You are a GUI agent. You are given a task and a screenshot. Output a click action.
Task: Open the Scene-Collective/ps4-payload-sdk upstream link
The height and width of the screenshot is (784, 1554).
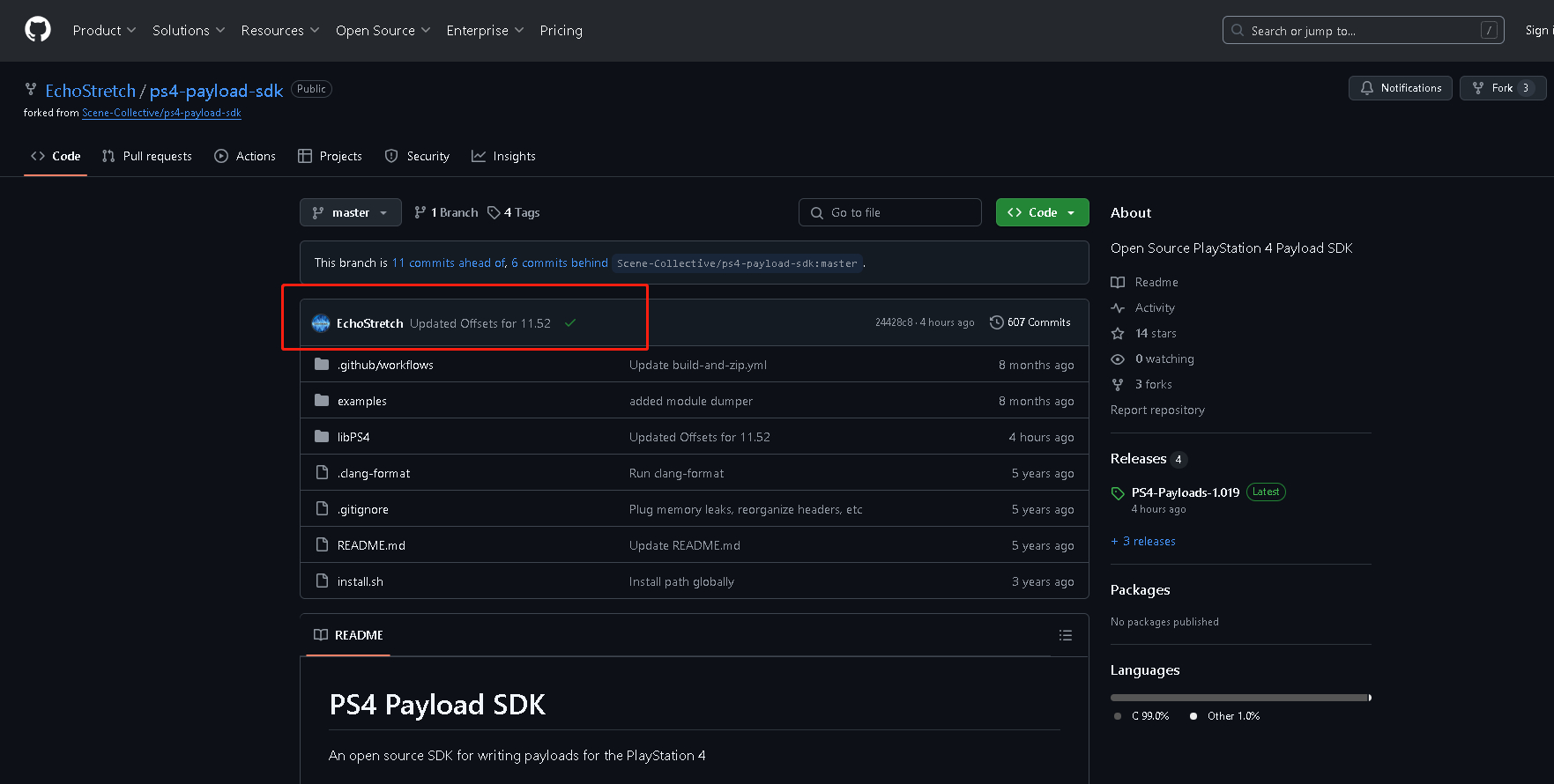[161, 113]
